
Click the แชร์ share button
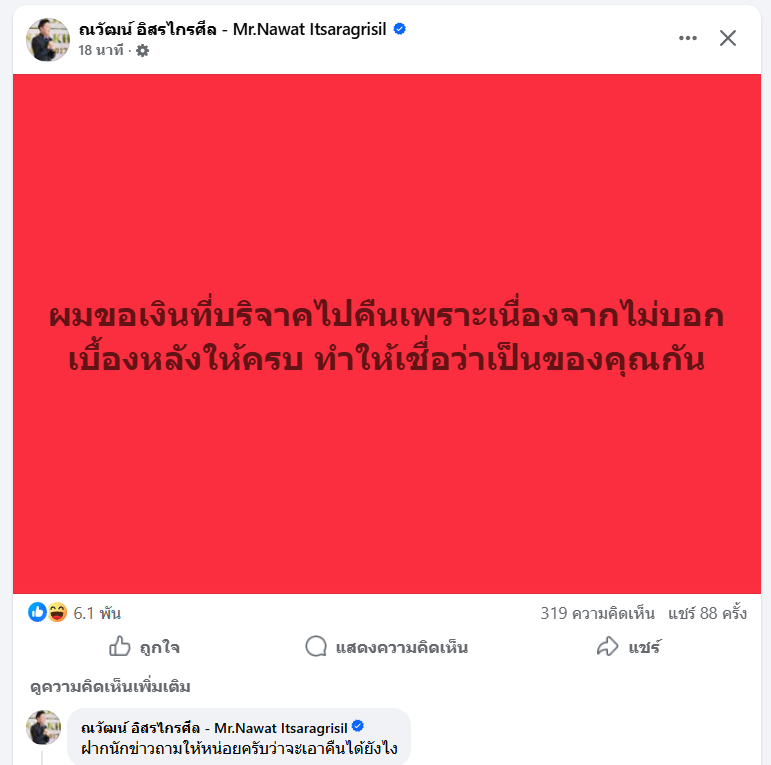tap(628, 647)
